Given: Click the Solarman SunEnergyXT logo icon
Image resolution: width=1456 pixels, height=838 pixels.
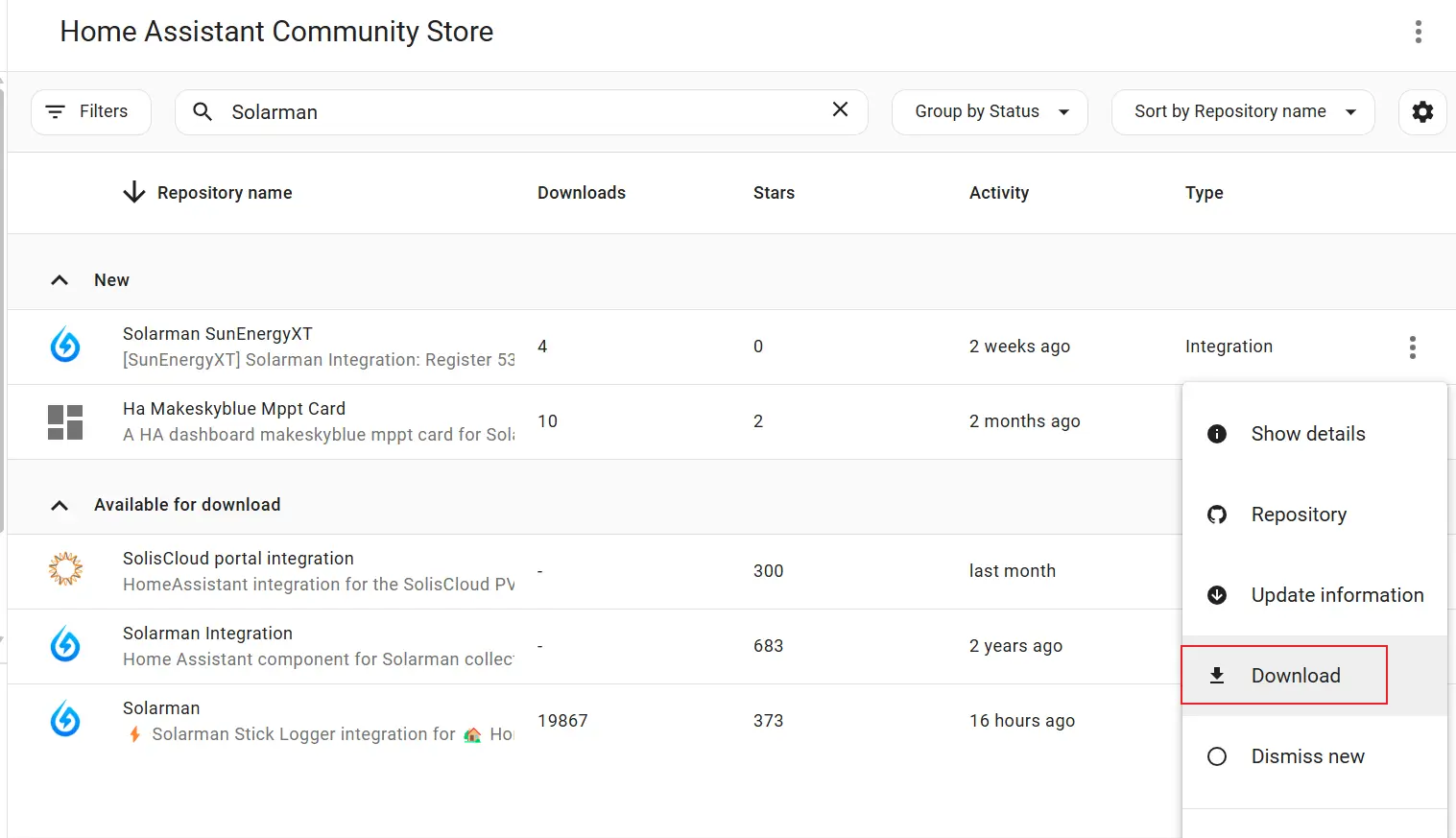Looking at the screenshot, I should (65, 346).
